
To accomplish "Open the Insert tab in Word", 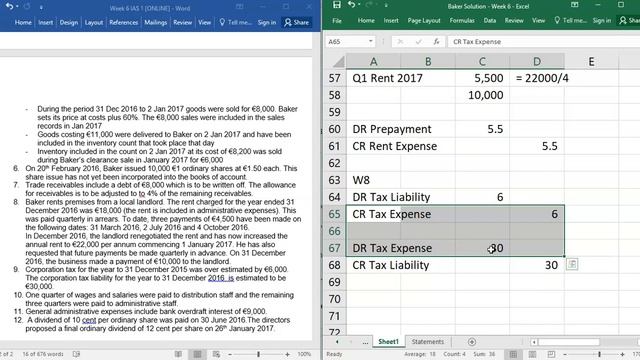I will pyautogui.click(x=46, y=22).
